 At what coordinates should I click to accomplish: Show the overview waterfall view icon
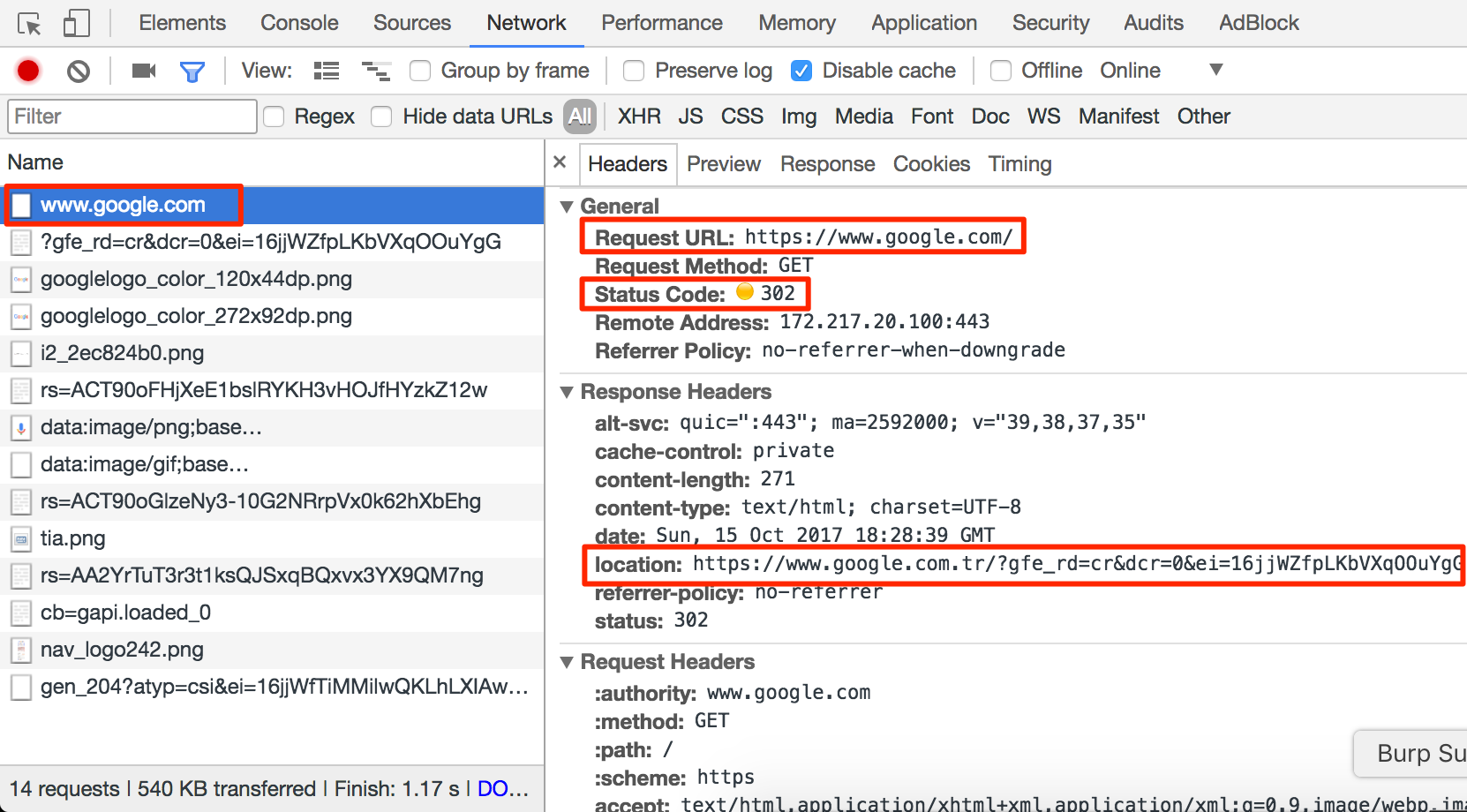click(x=376, y=71)
